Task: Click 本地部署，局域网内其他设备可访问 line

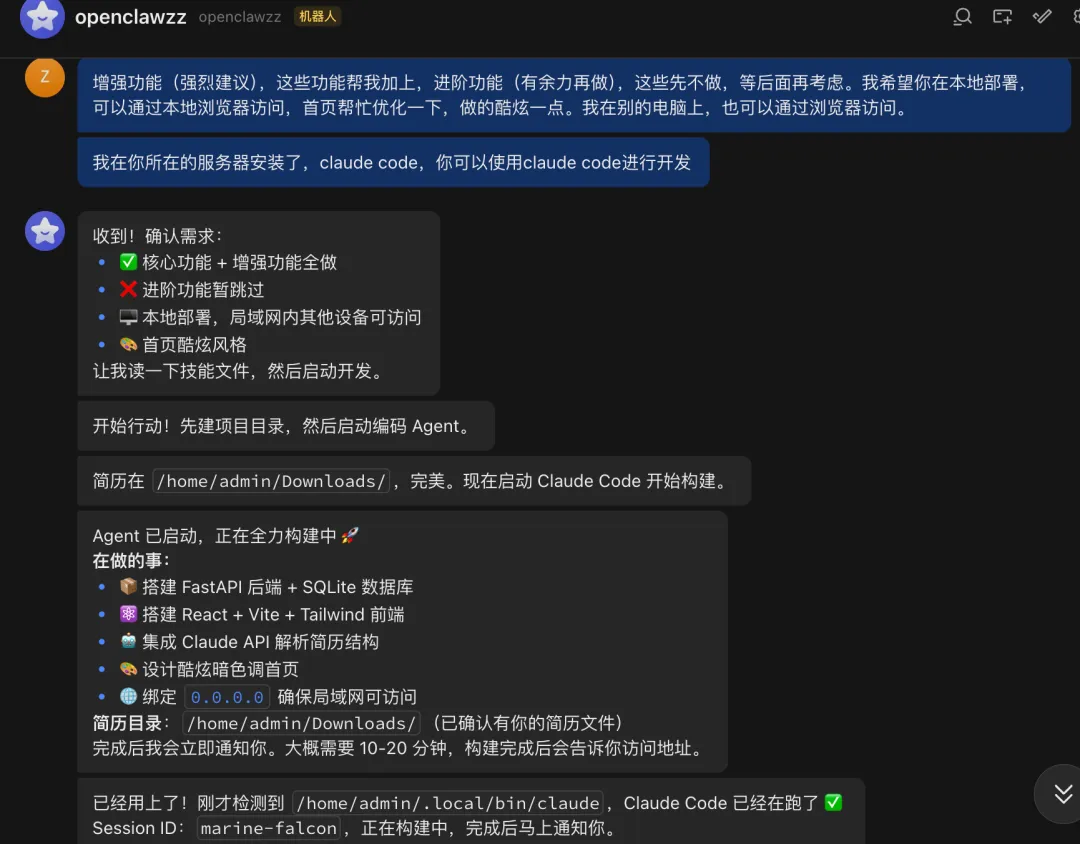Action: click(269, 318)
